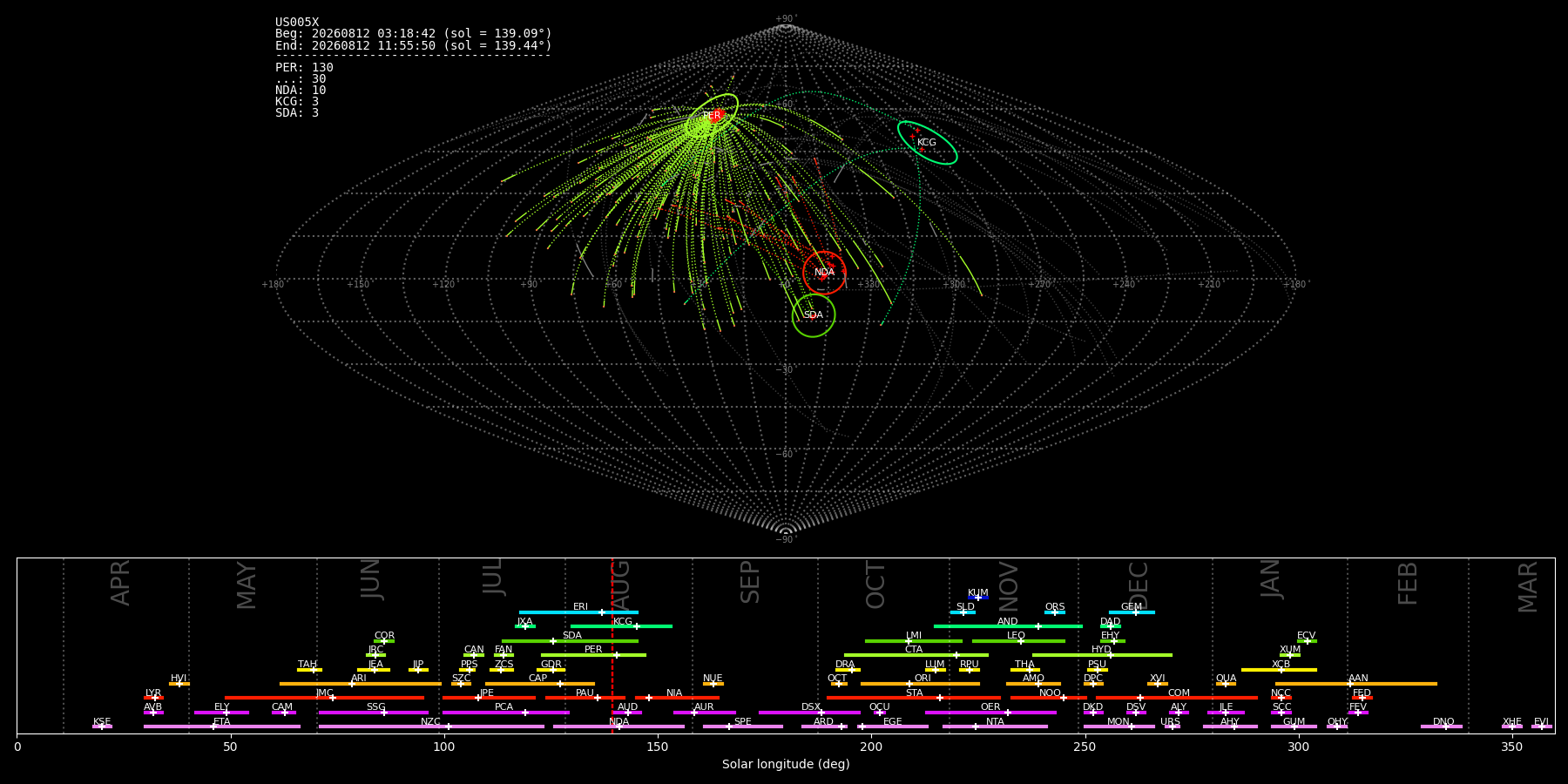Click the NZC pink bar in timeline

pos(431,727)
